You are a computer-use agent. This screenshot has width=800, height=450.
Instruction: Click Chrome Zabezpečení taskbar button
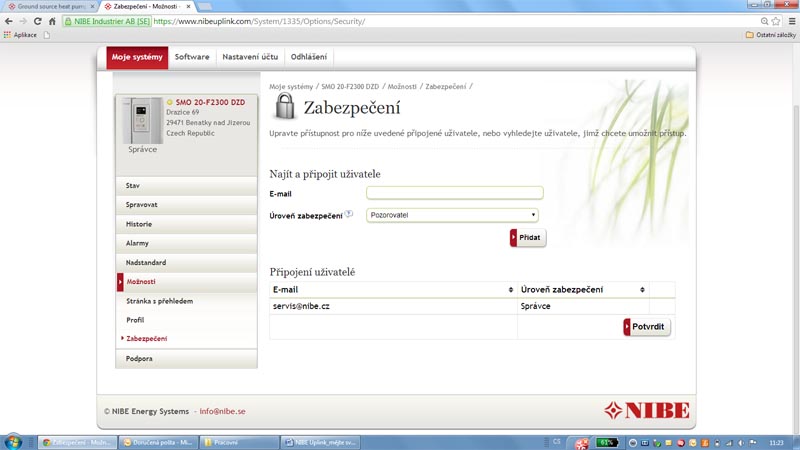point(78,442)
